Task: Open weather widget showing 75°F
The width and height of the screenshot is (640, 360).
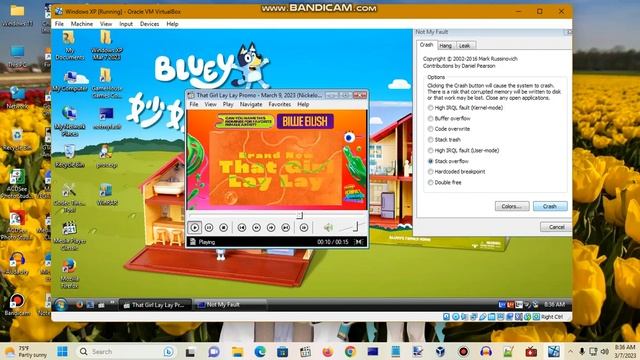Action: (25, 351)
